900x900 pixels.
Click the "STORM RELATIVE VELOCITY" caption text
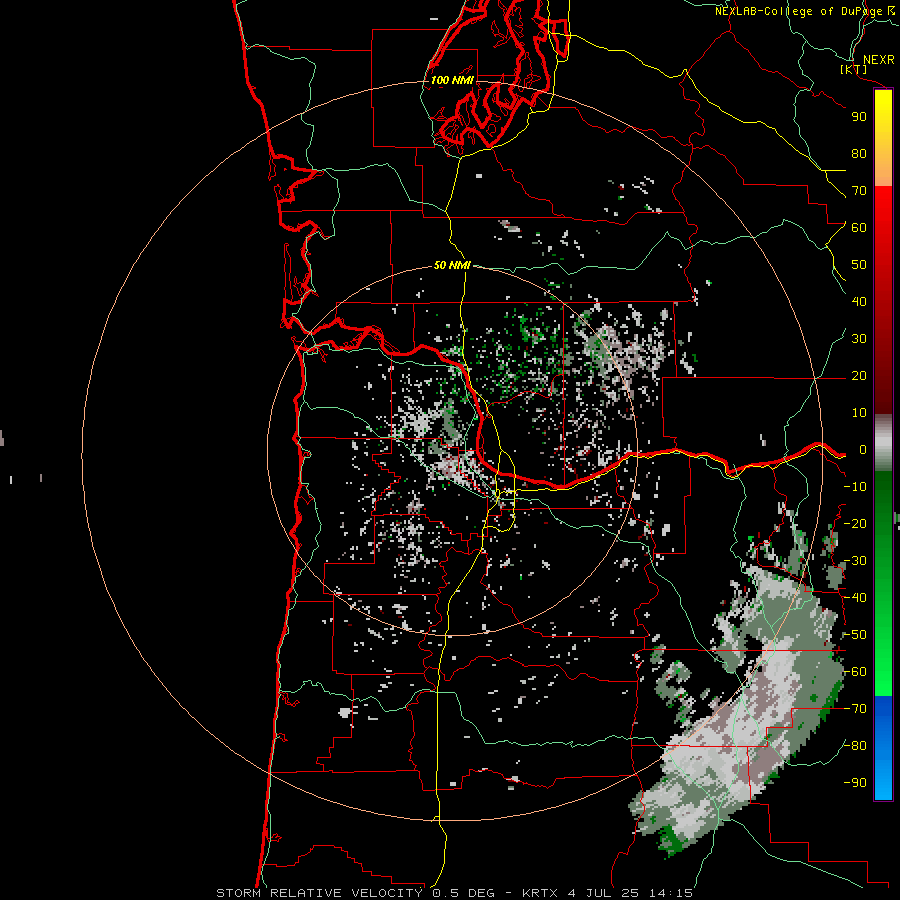click(x=319, y=893)
